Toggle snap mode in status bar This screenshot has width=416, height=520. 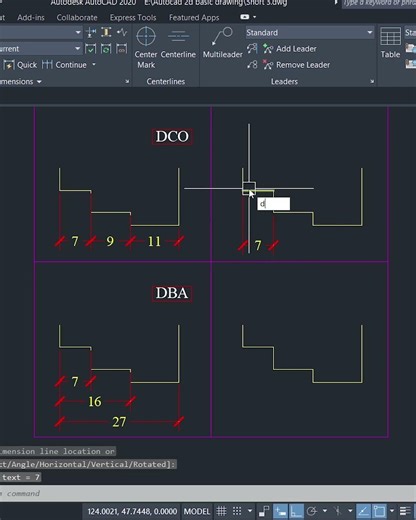237,511
